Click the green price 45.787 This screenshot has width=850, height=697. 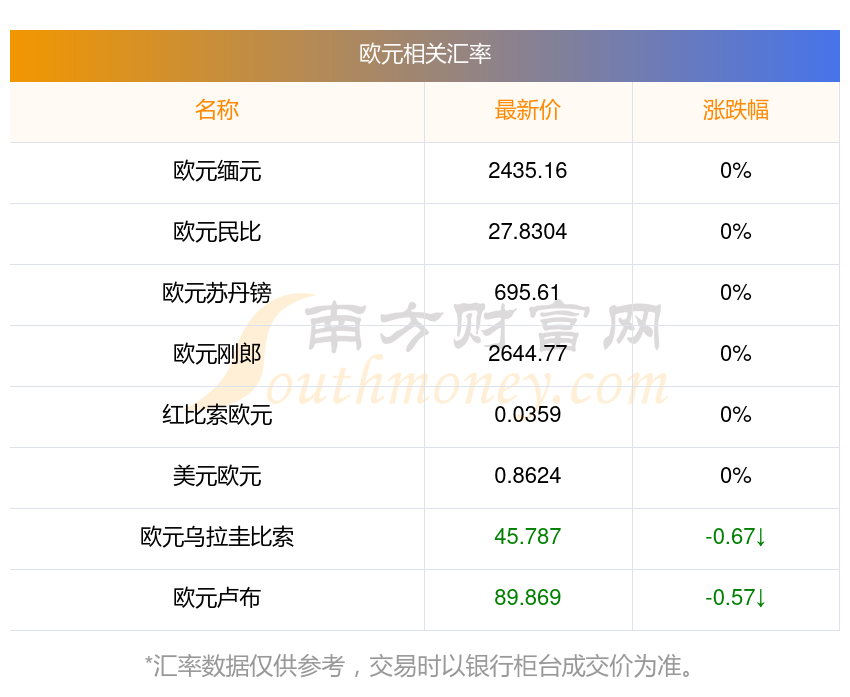pyautogui.click(x=527, y=537)
